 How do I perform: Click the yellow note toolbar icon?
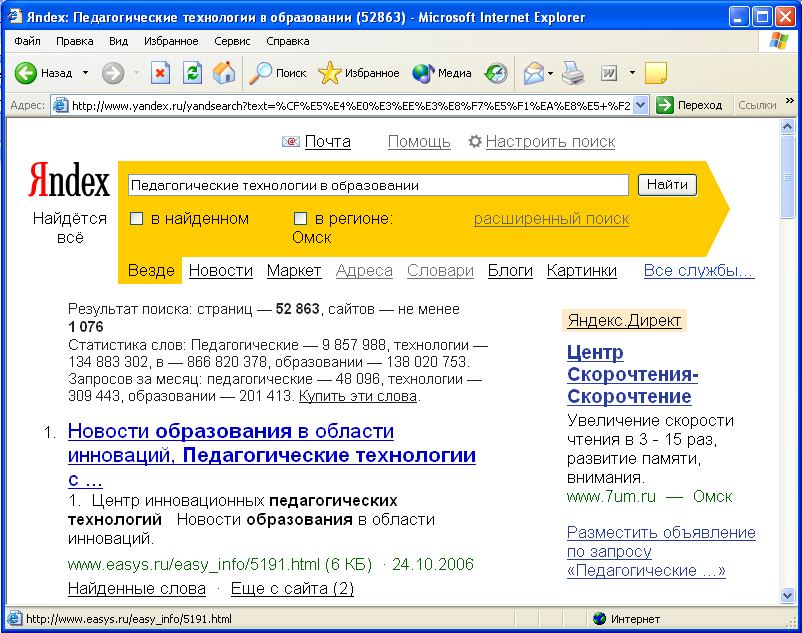656,73
